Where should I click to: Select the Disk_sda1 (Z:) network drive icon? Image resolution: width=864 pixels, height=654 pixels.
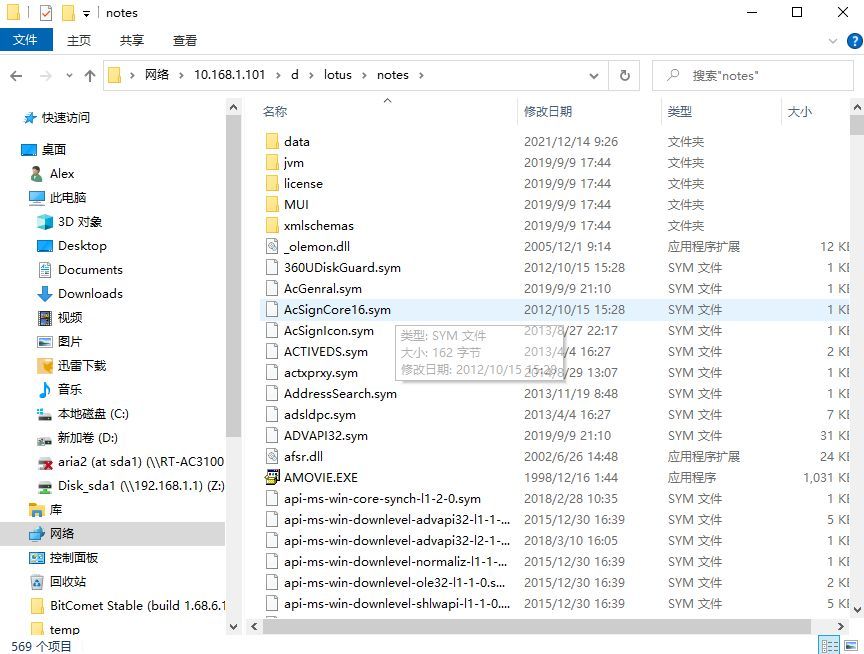point(45,487)
